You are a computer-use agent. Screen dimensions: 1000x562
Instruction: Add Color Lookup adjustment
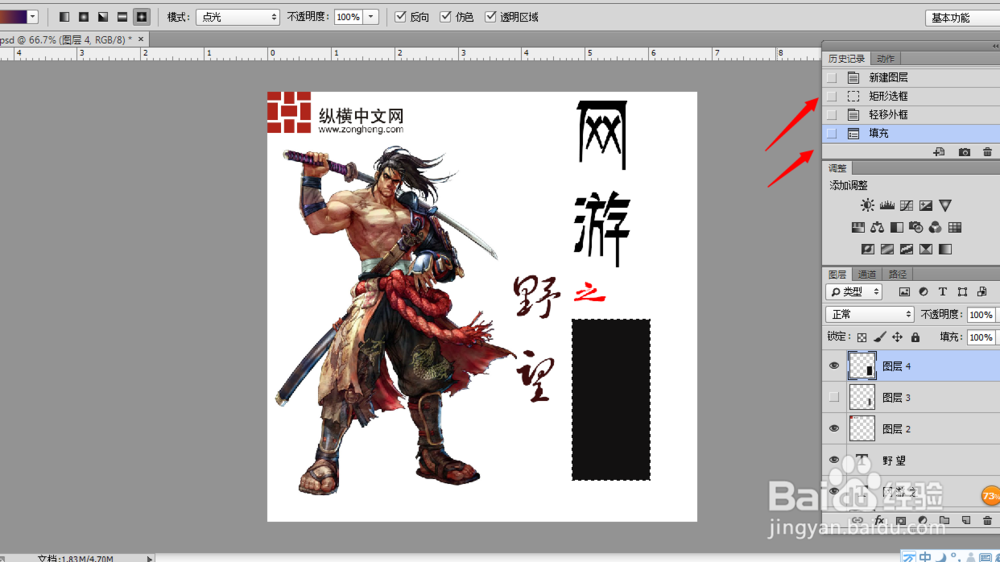tap(955, 228)
